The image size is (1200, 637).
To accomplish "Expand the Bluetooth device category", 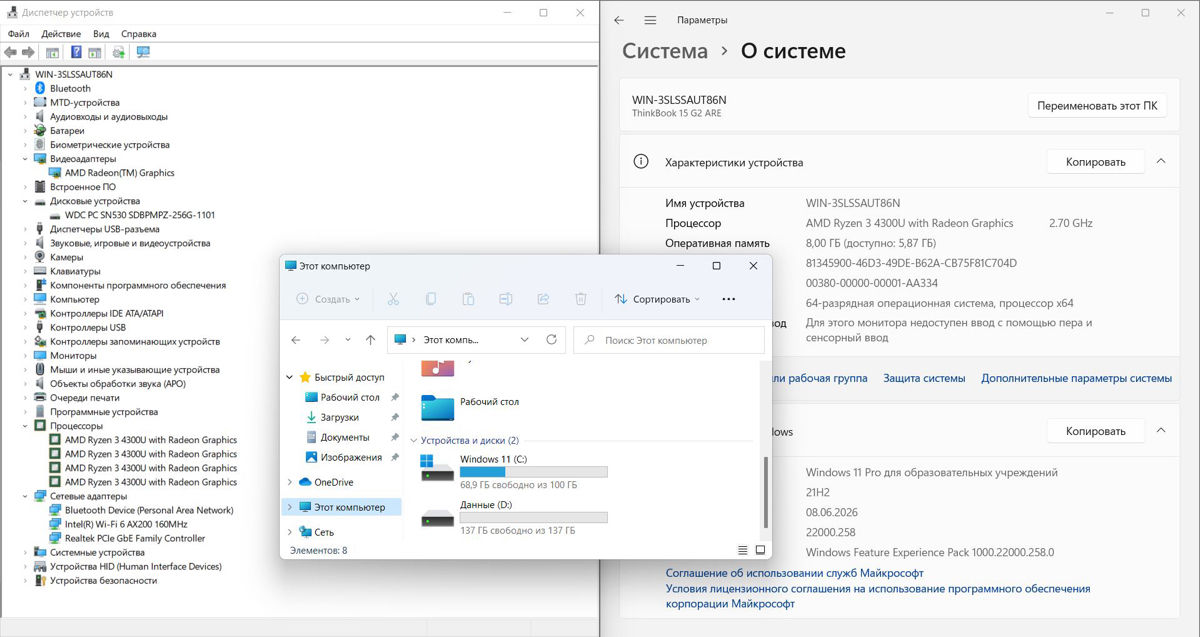I will pos(26,89).
